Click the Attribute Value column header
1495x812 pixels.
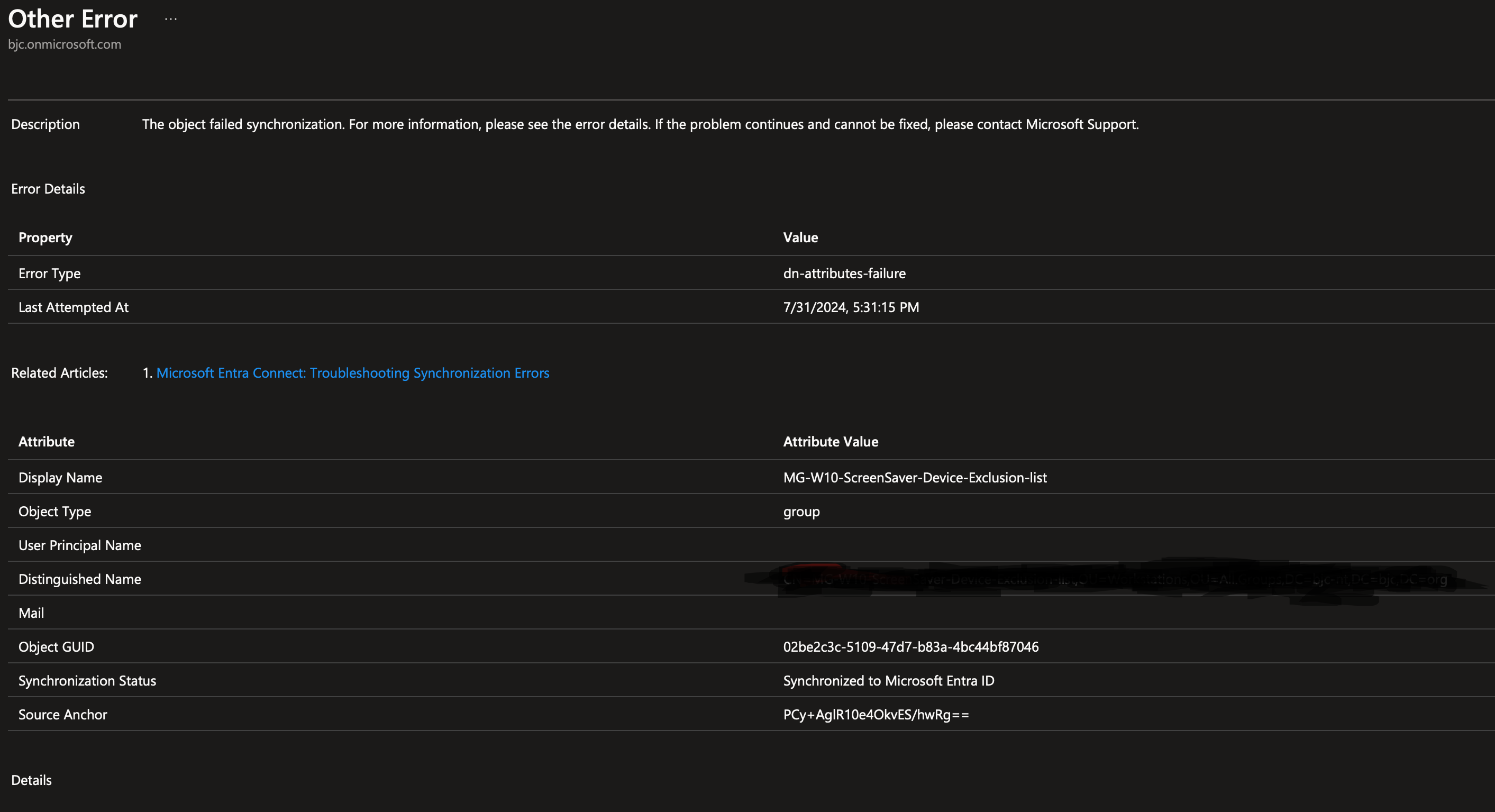click(x=831, y=442)
